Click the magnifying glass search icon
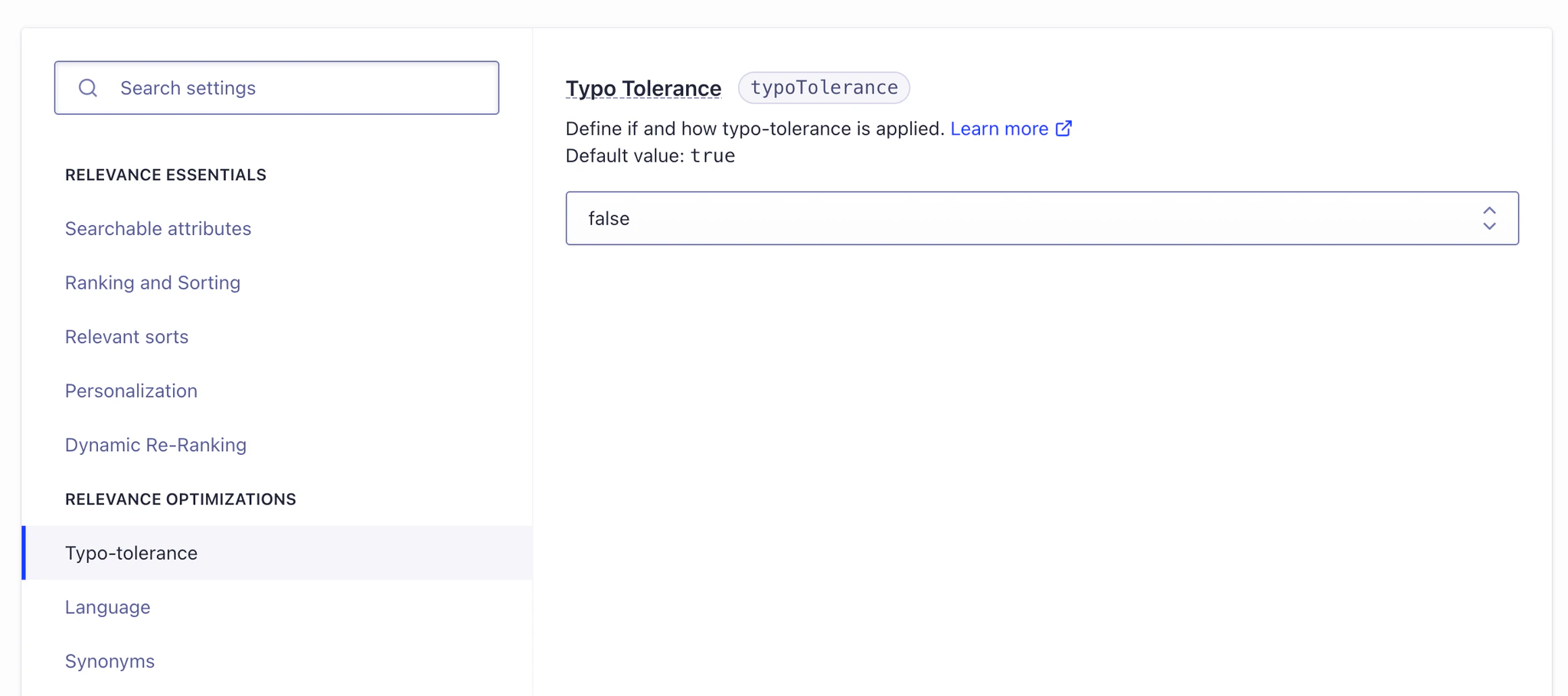Image resolution: width=1568 pixels, height=696 pixels. (88, 87)
